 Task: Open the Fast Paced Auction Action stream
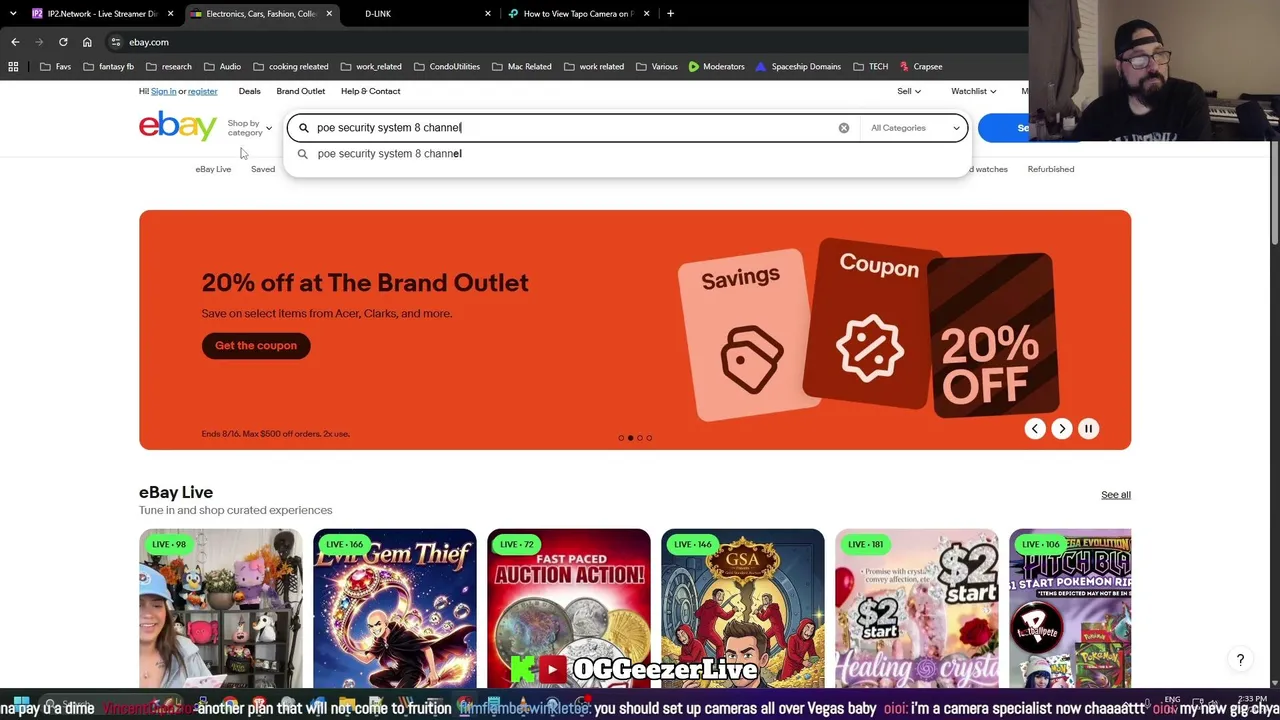point(569,608)
